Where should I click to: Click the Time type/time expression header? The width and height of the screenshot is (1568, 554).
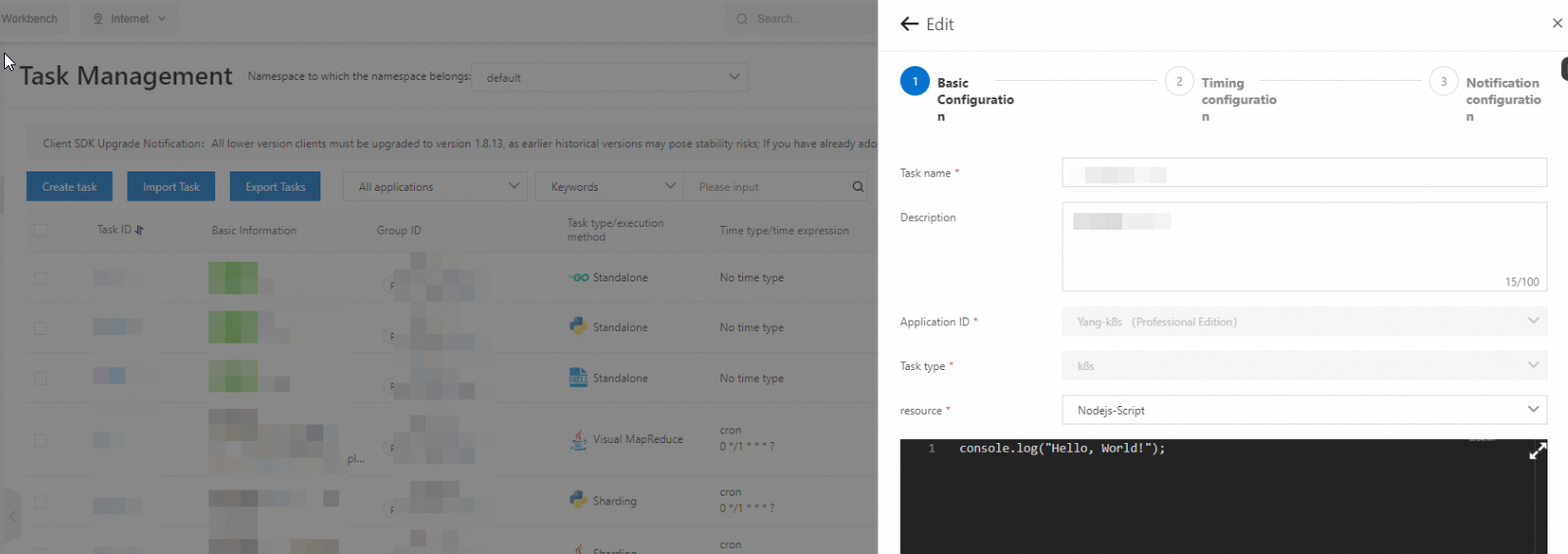pos(784,231)
